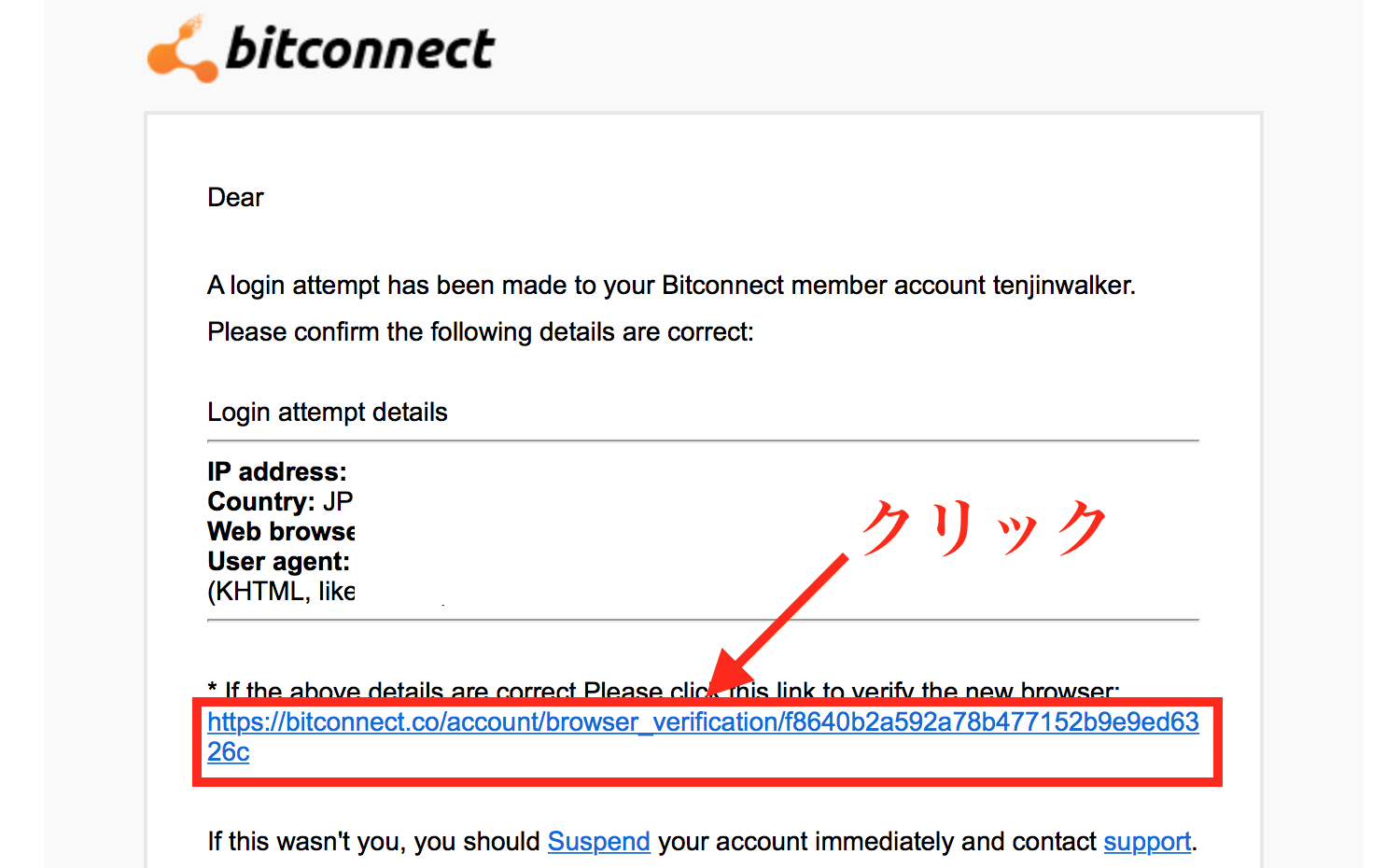Click the orange bitconnect logo icon
Viewport: 1386px width, 868px height.
click(x=183, y=49)
